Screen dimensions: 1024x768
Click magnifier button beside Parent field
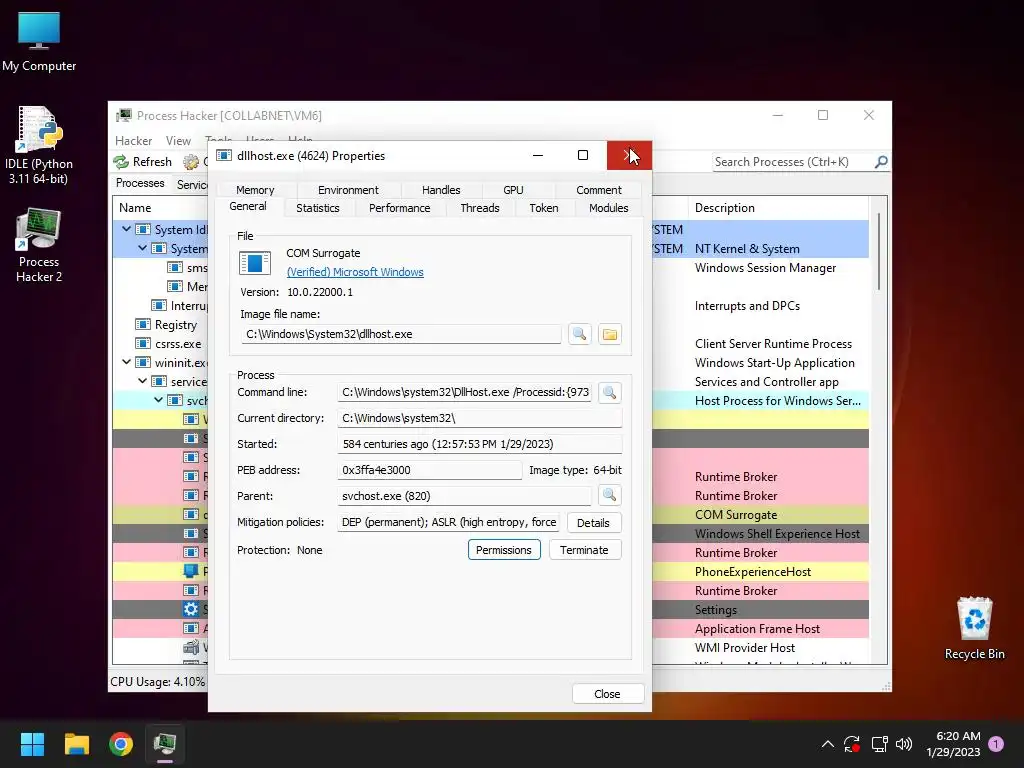point(609,496)
